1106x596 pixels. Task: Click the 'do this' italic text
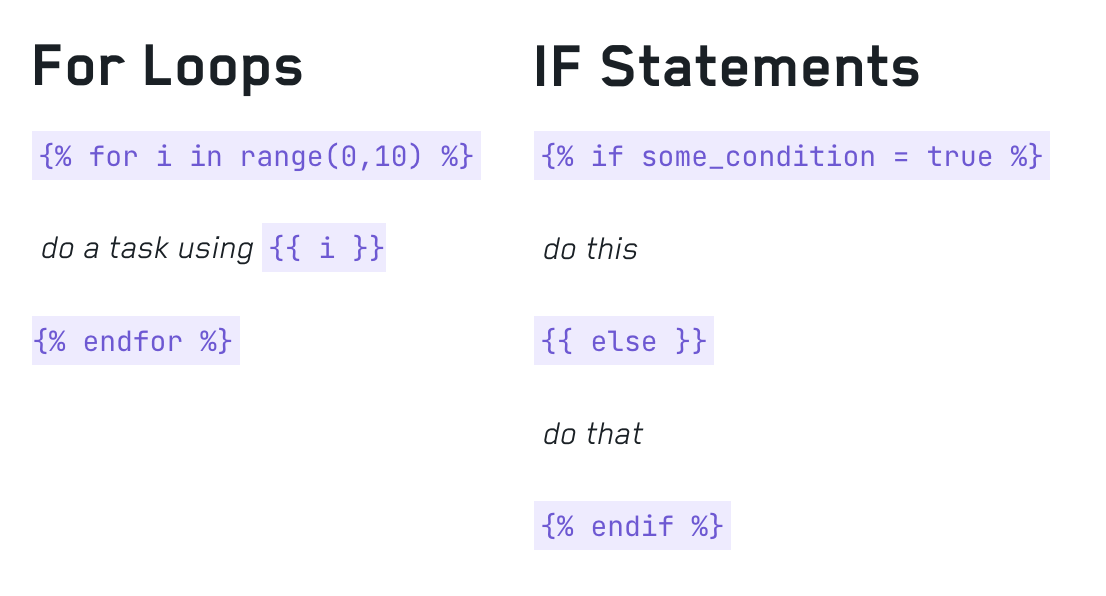590,249
